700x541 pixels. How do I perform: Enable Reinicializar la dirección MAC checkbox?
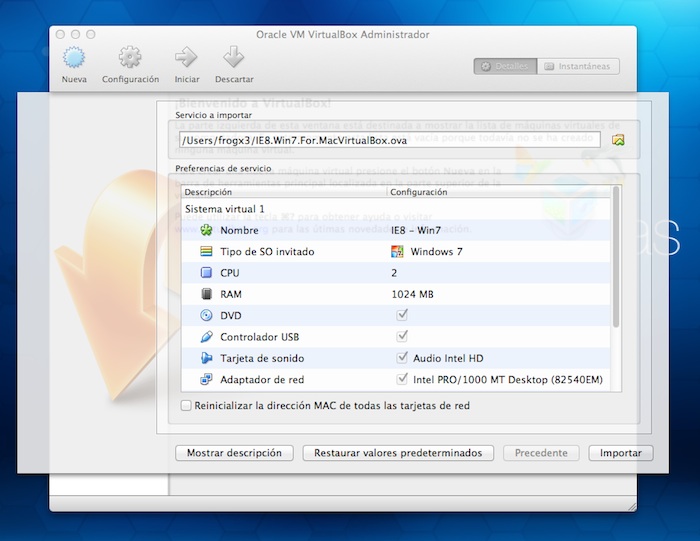tap(186, 406)
